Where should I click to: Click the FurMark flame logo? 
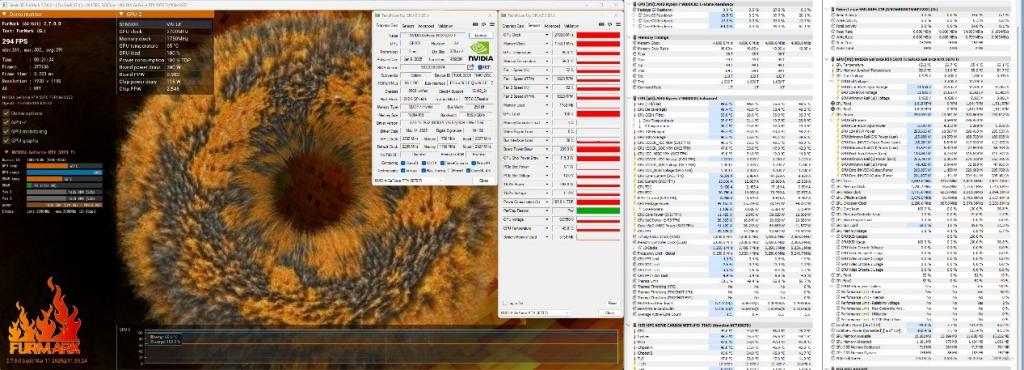(x=44, y=316)
